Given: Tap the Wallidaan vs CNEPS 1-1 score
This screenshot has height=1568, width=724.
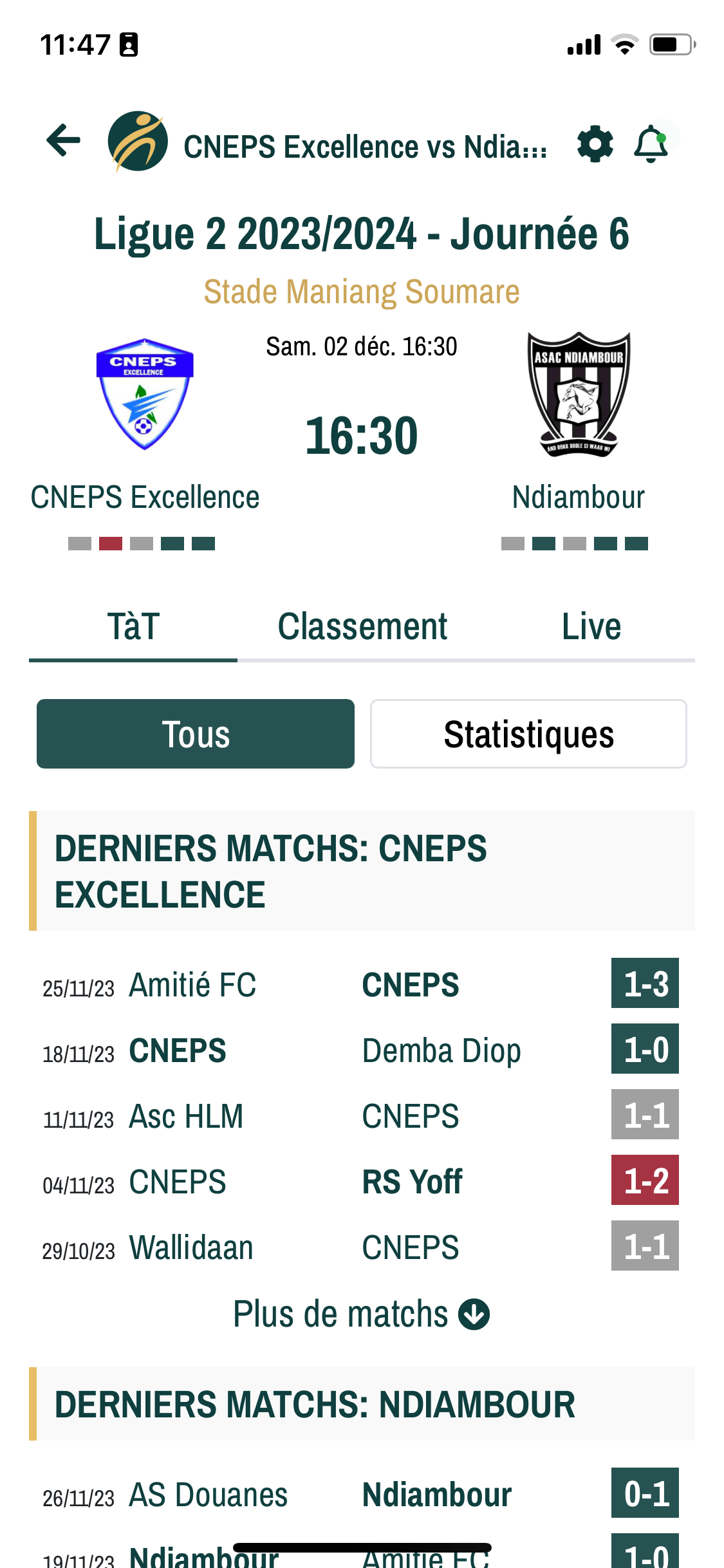Looking at the screenshot, I should coord(645,1246).
